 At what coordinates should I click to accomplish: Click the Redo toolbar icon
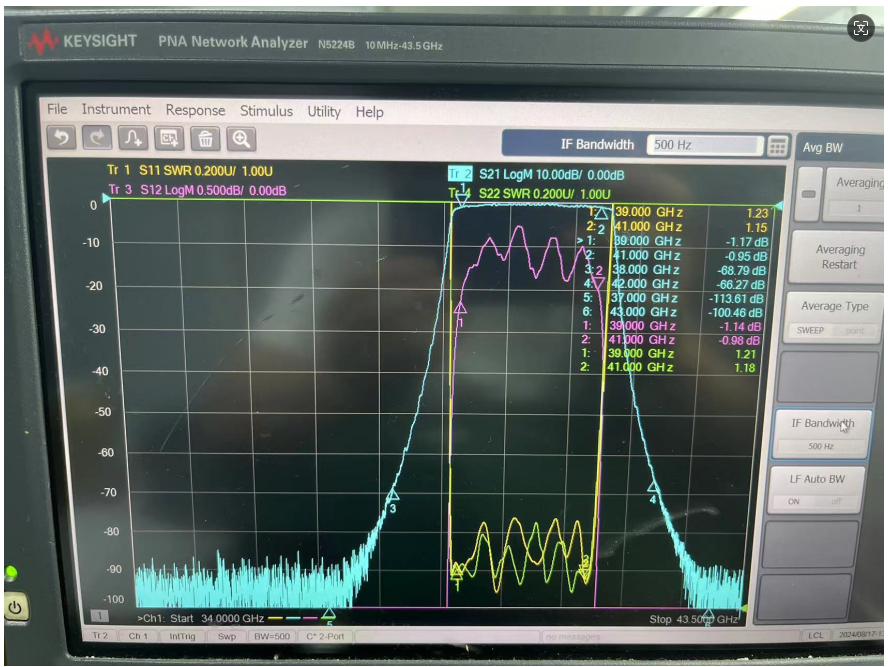(x=97, y=138)
